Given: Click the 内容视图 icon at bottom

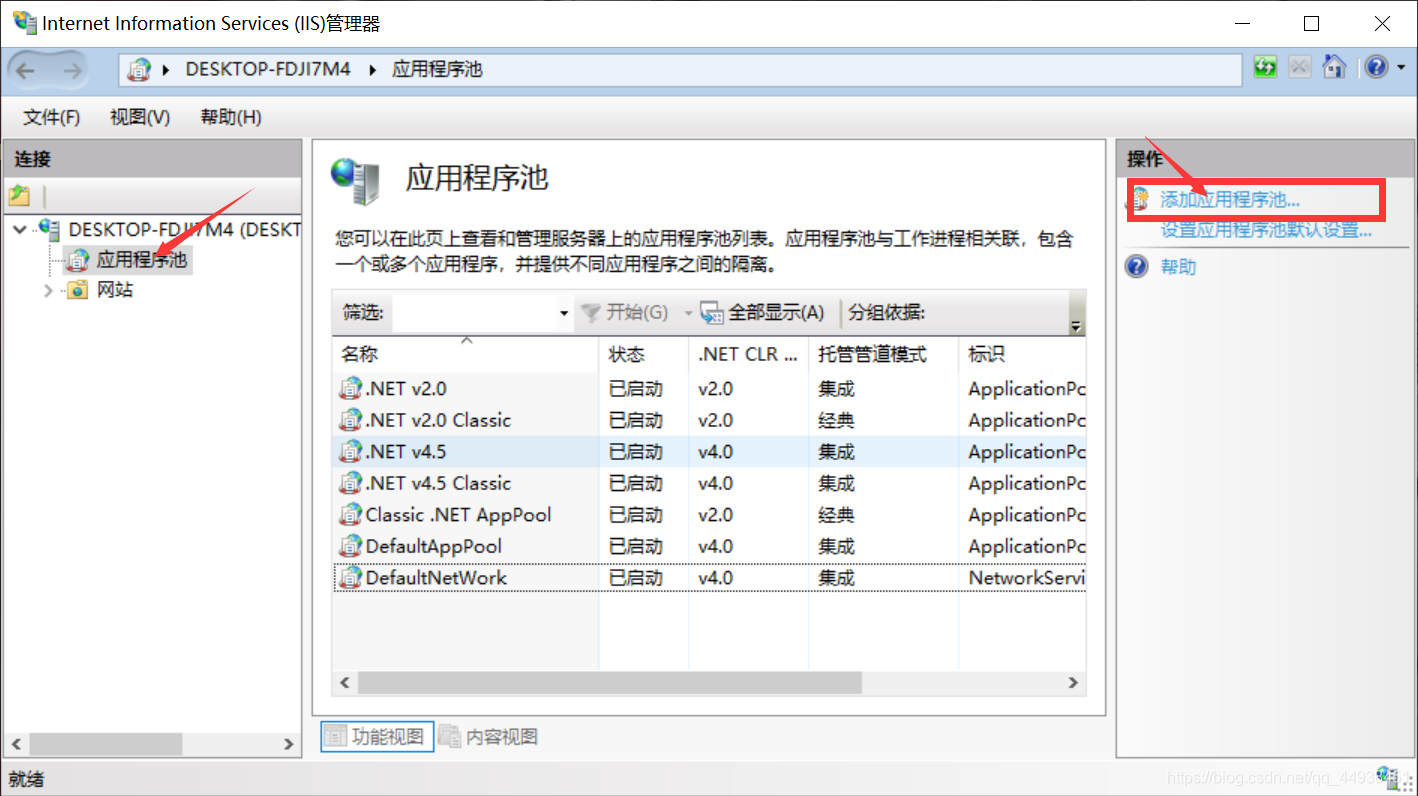Looking at the screenshot, I should click(x=450, y=737).
